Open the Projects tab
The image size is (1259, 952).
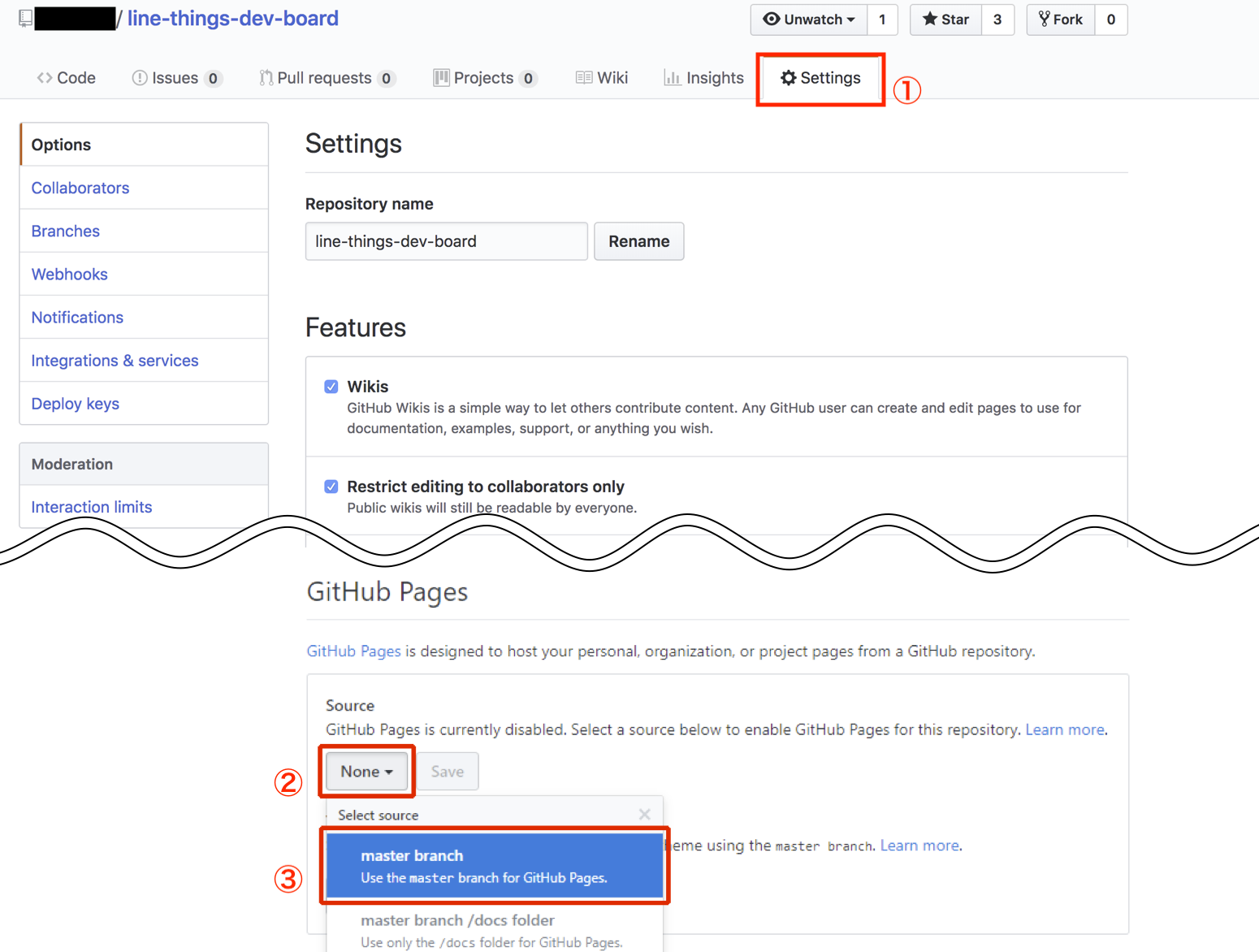(x=485, y=78)
